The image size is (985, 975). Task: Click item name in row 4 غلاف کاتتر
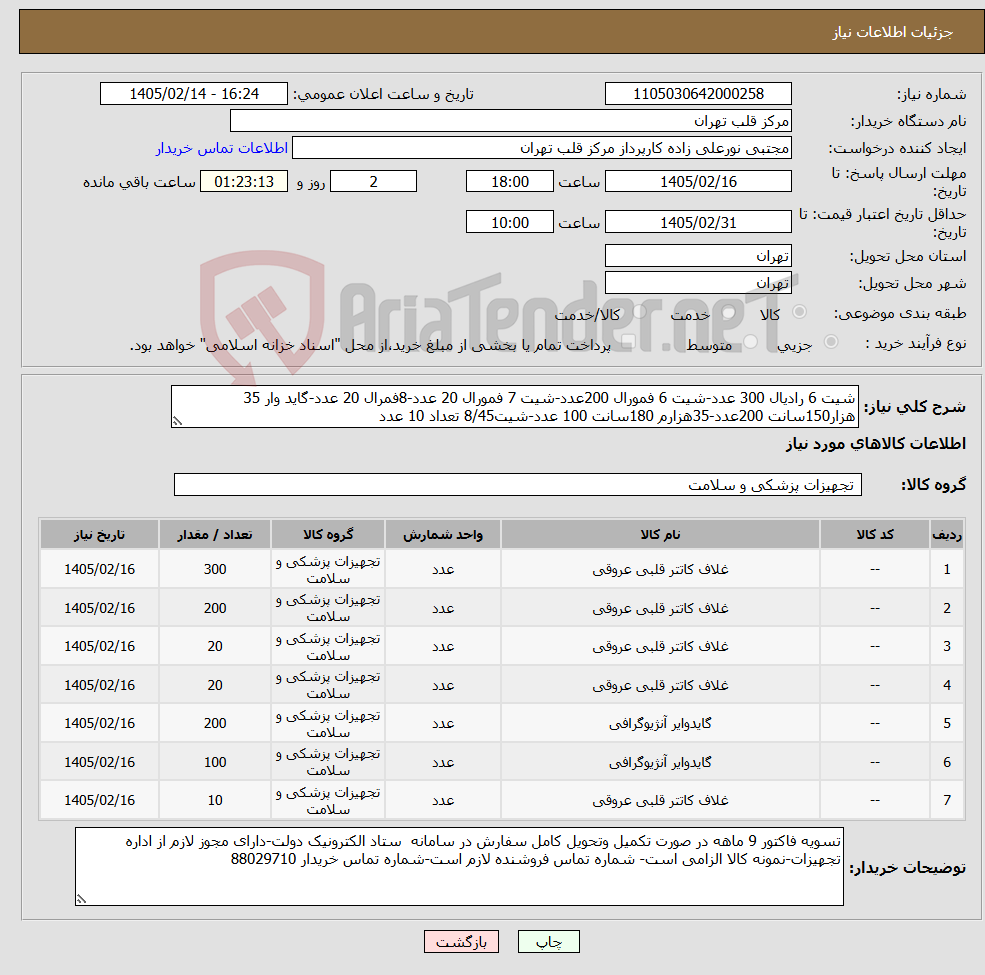click(x=660, y=685)
